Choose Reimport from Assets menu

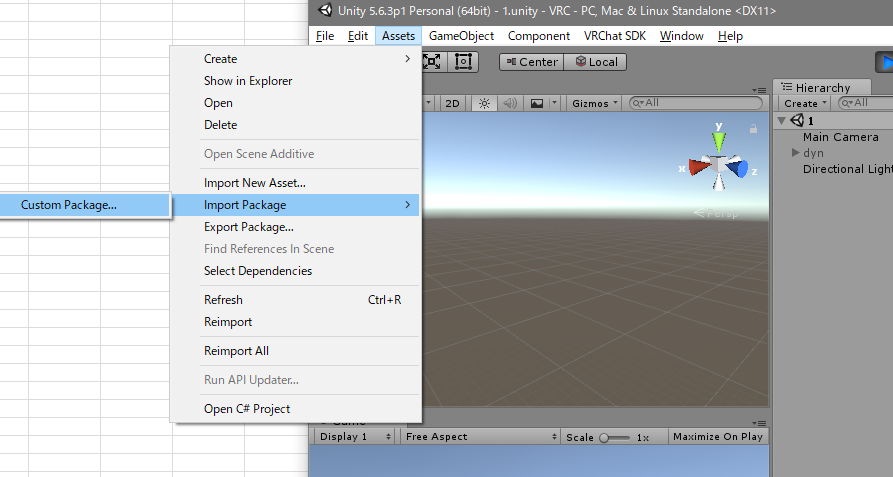coord(296,322)
